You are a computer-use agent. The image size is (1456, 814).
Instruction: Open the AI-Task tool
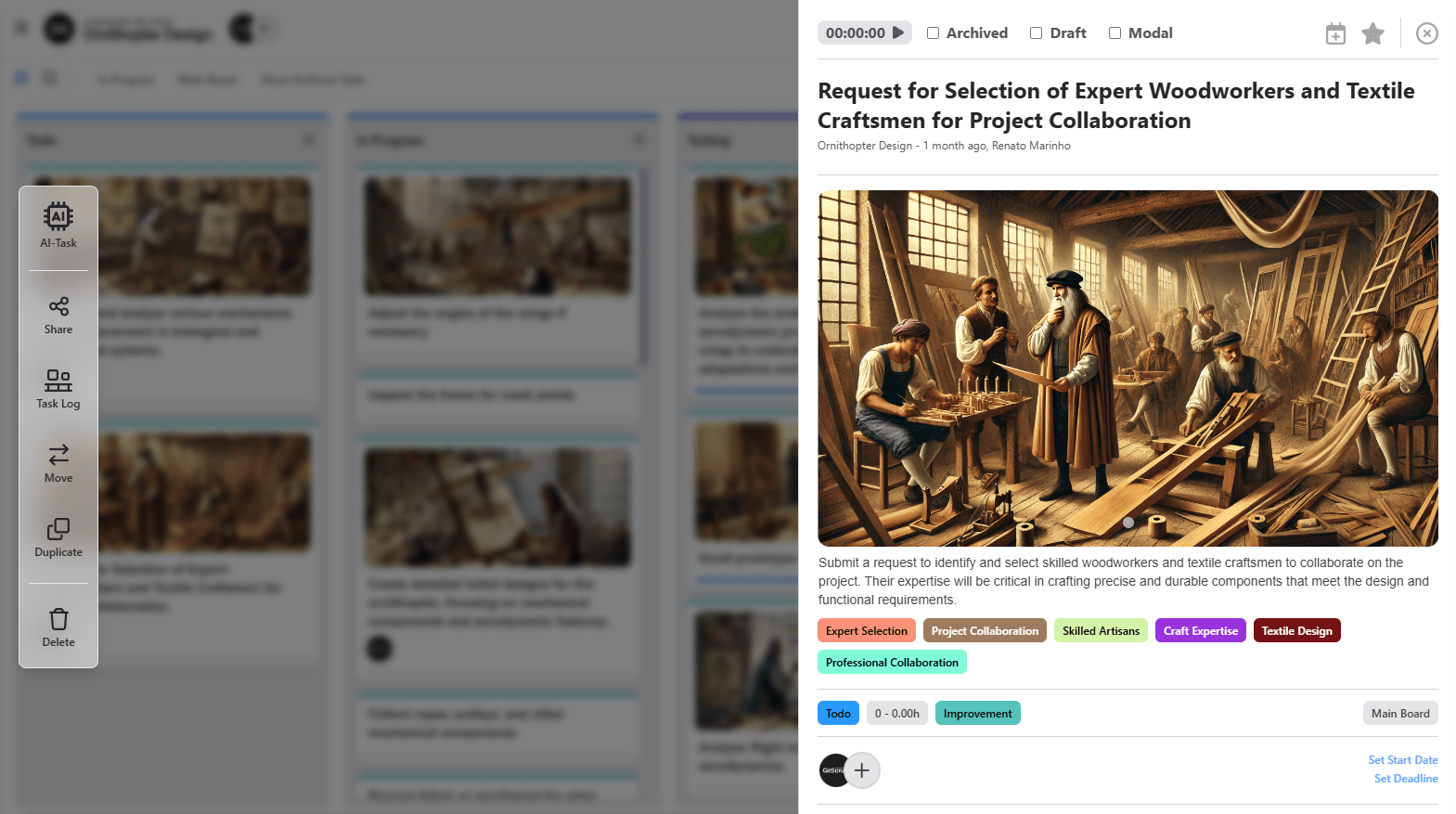point(58,226)
